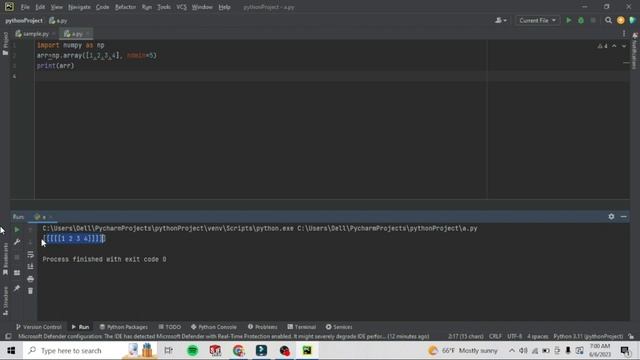
Task: Open IDE updates orange icon
Action: point(621,20)
